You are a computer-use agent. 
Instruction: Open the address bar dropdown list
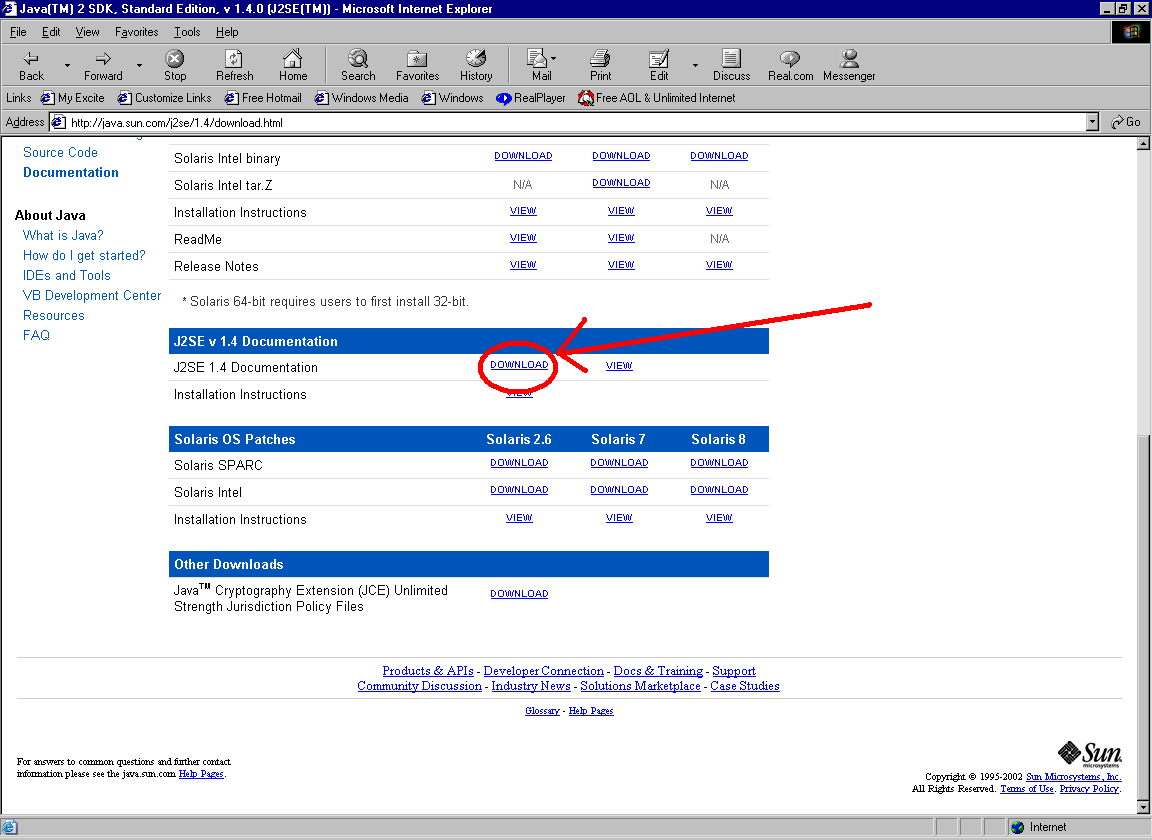pos(1092,122)
